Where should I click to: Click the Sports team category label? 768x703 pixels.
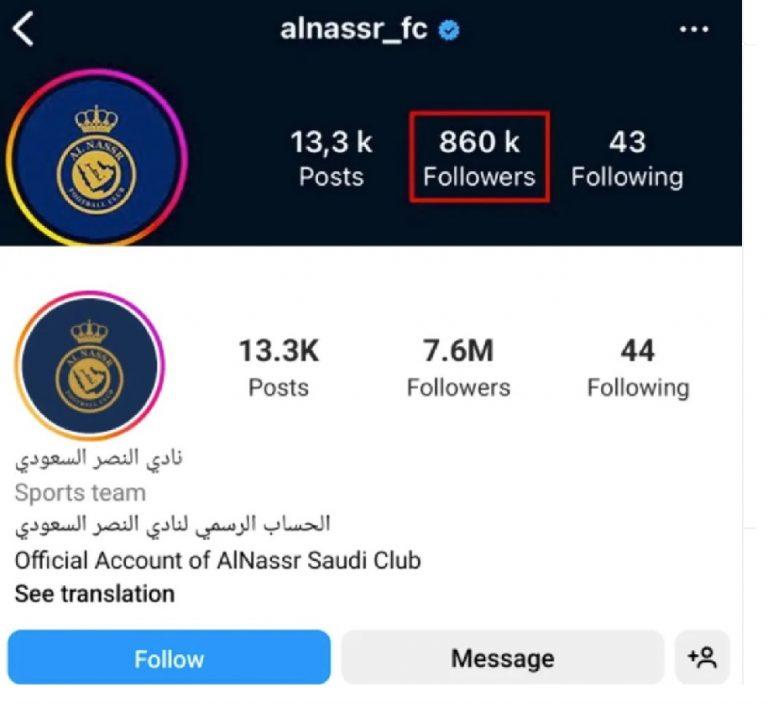[x=80, y=492]
